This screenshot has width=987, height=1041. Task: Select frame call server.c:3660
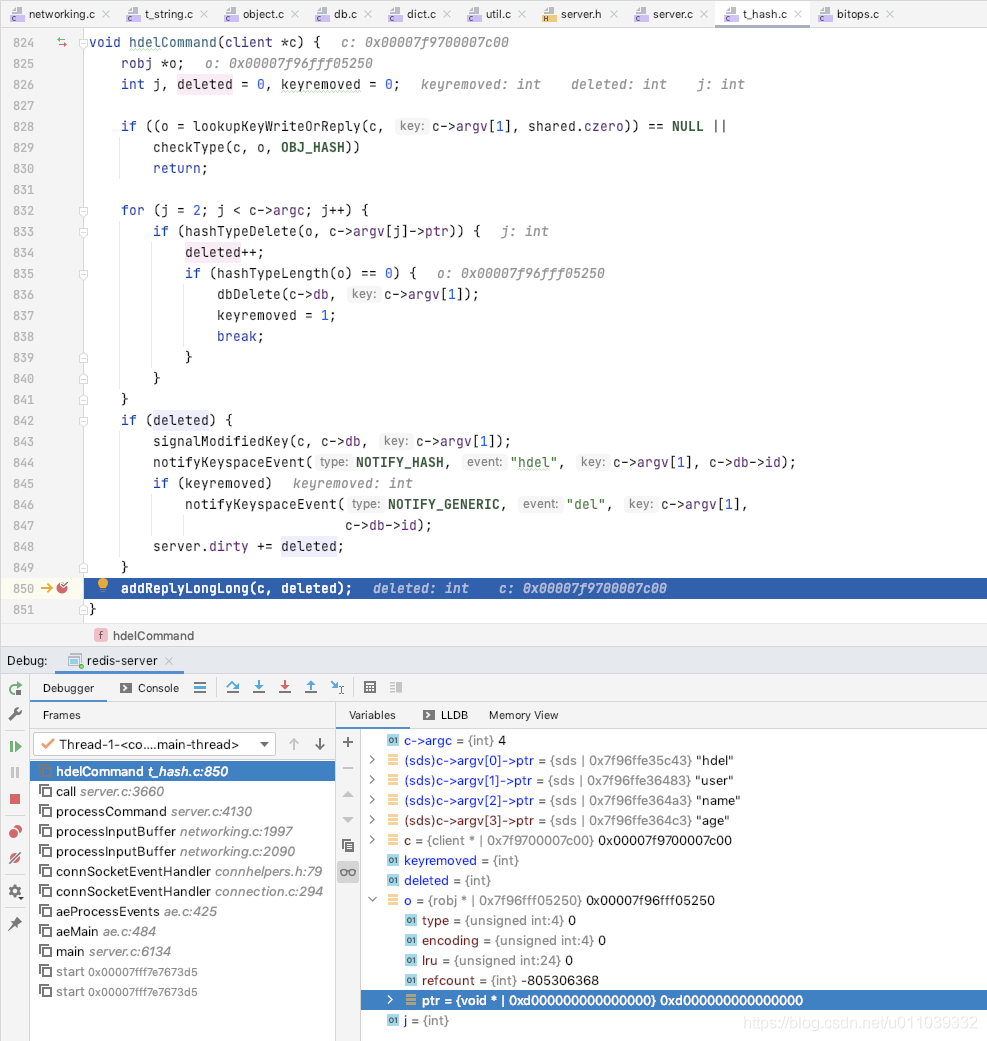pos(183,791)
